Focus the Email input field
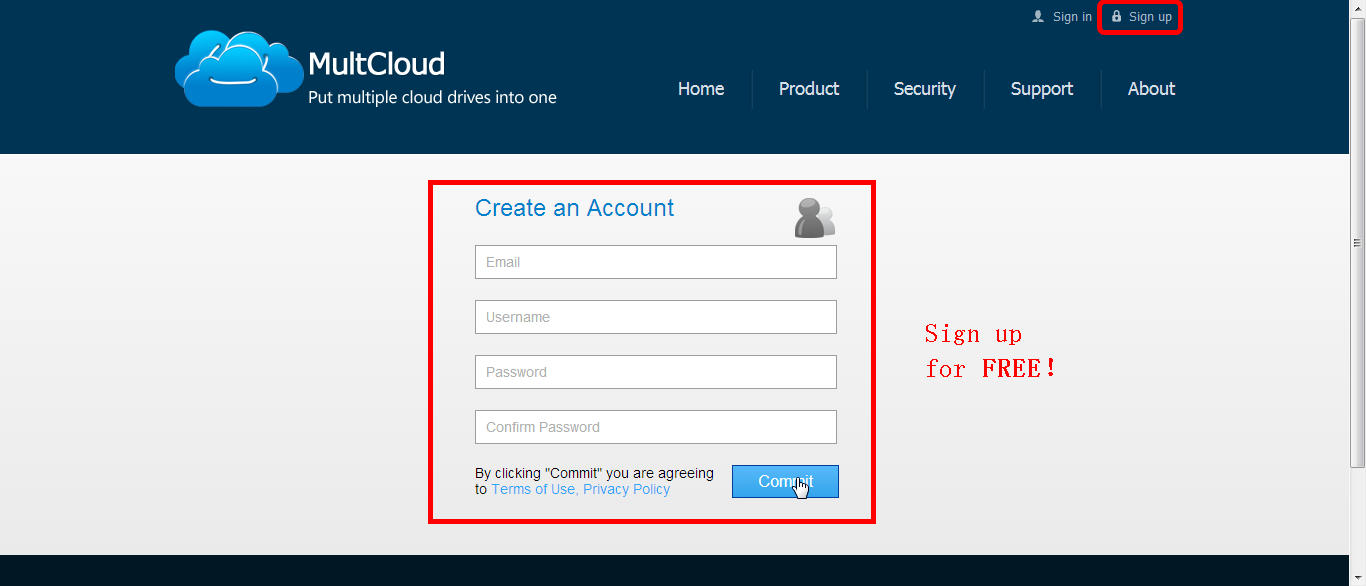This screenshot has height=586, width=1366. [x=655, y=262]
